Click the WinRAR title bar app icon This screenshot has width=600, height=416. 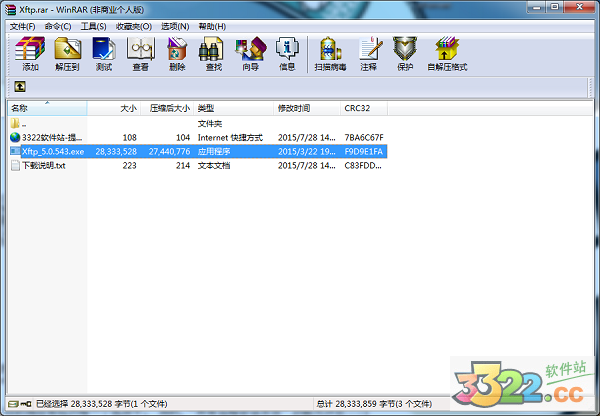pyautogui.click(x=10, y=9)
